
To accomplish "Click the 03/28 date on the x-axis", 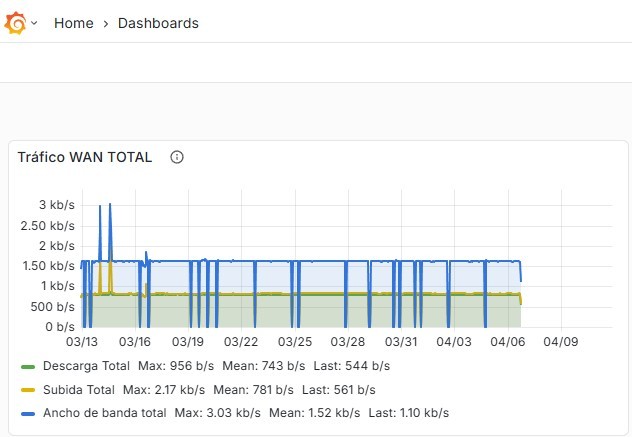I will coord(348,342).
